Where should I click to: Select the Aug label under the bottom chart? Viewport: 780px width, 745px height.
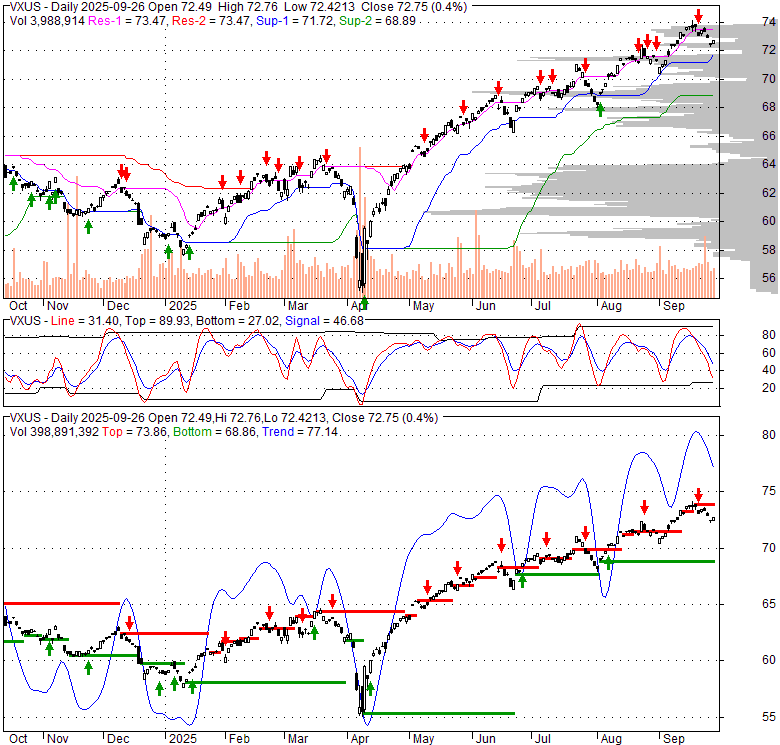pyautogui.click(x=611, y=739)
